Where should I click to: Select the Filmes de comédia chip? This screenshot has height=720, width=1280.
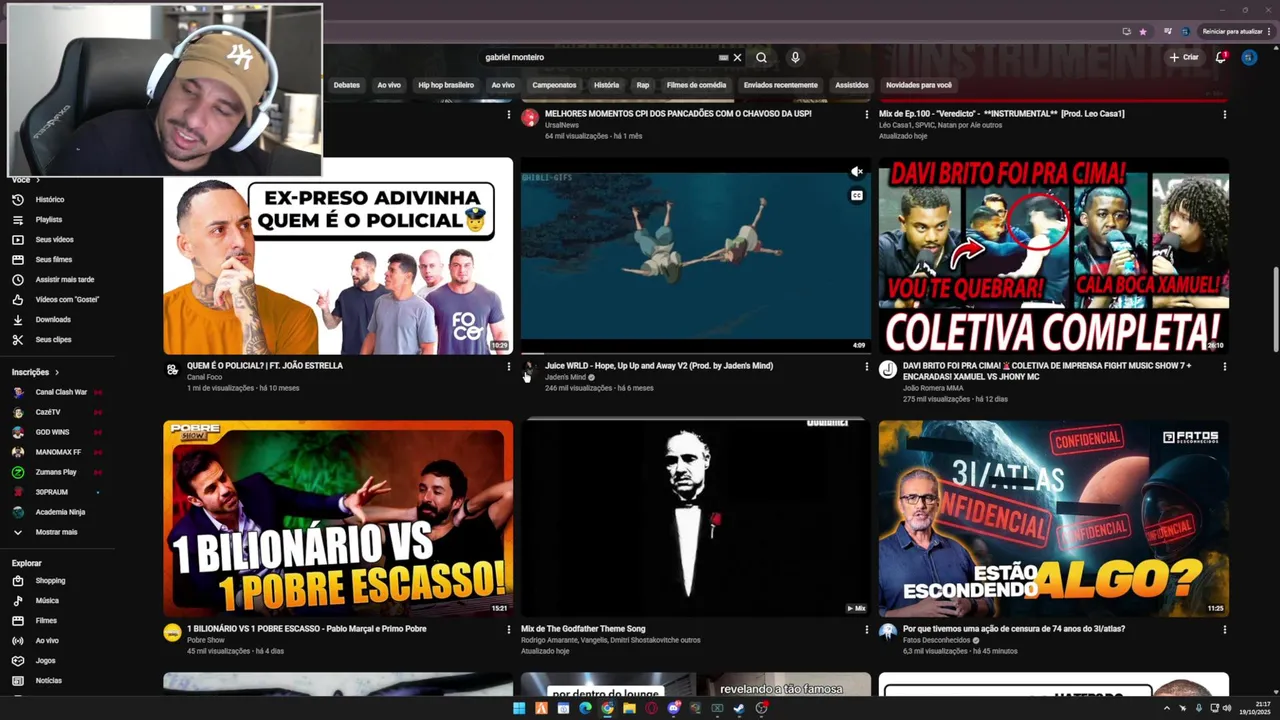coord(696,85)
